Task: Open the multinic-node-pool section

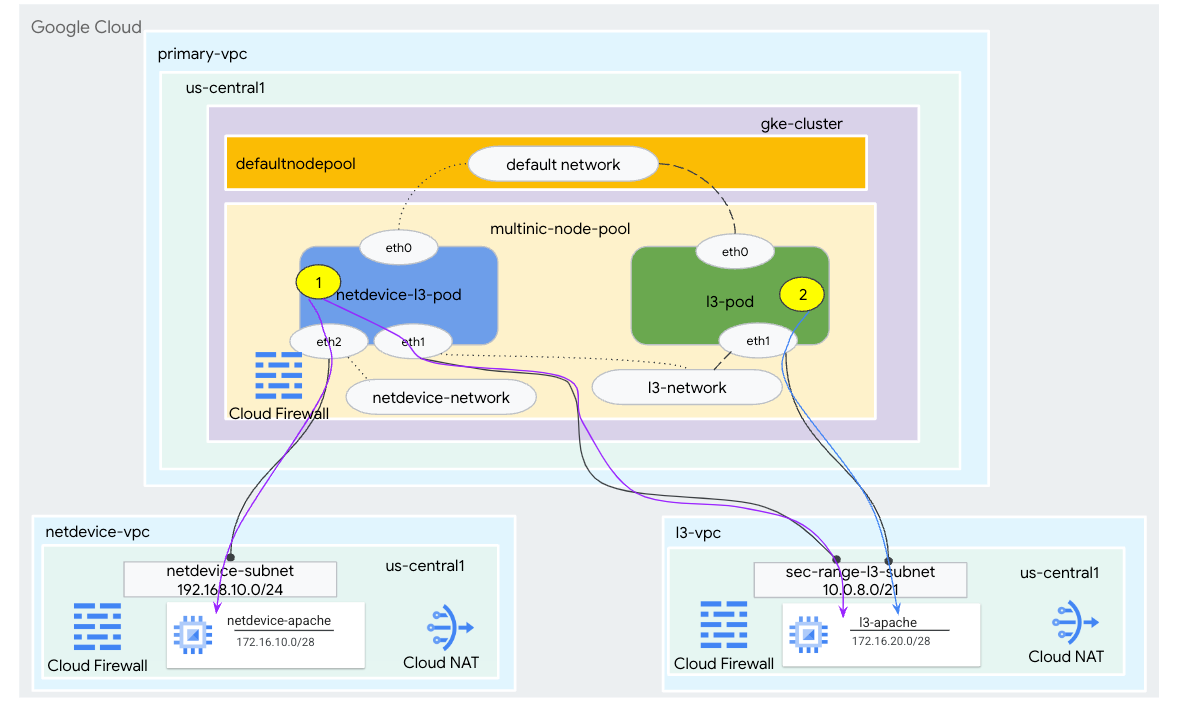Action: point(560,228)
